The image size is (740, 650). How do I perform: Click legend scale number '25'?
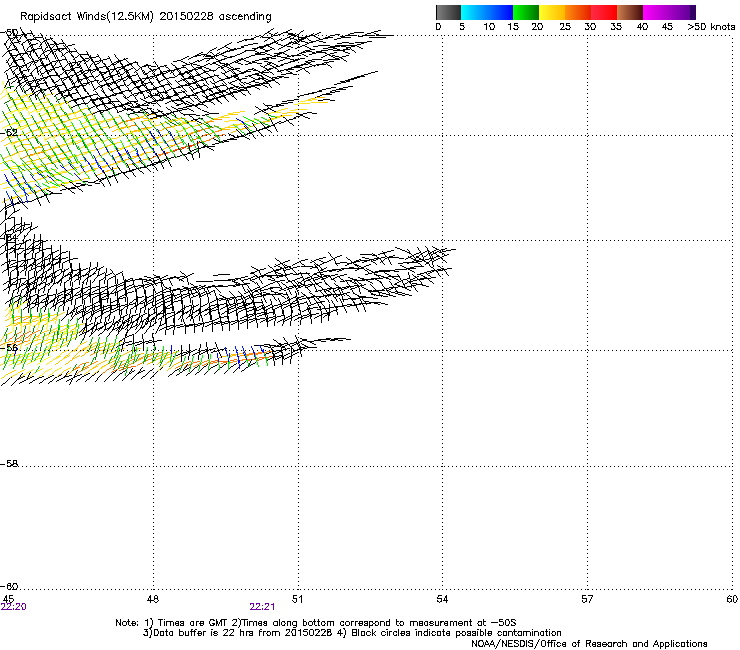pyautogui.click(x=565, y=27)
